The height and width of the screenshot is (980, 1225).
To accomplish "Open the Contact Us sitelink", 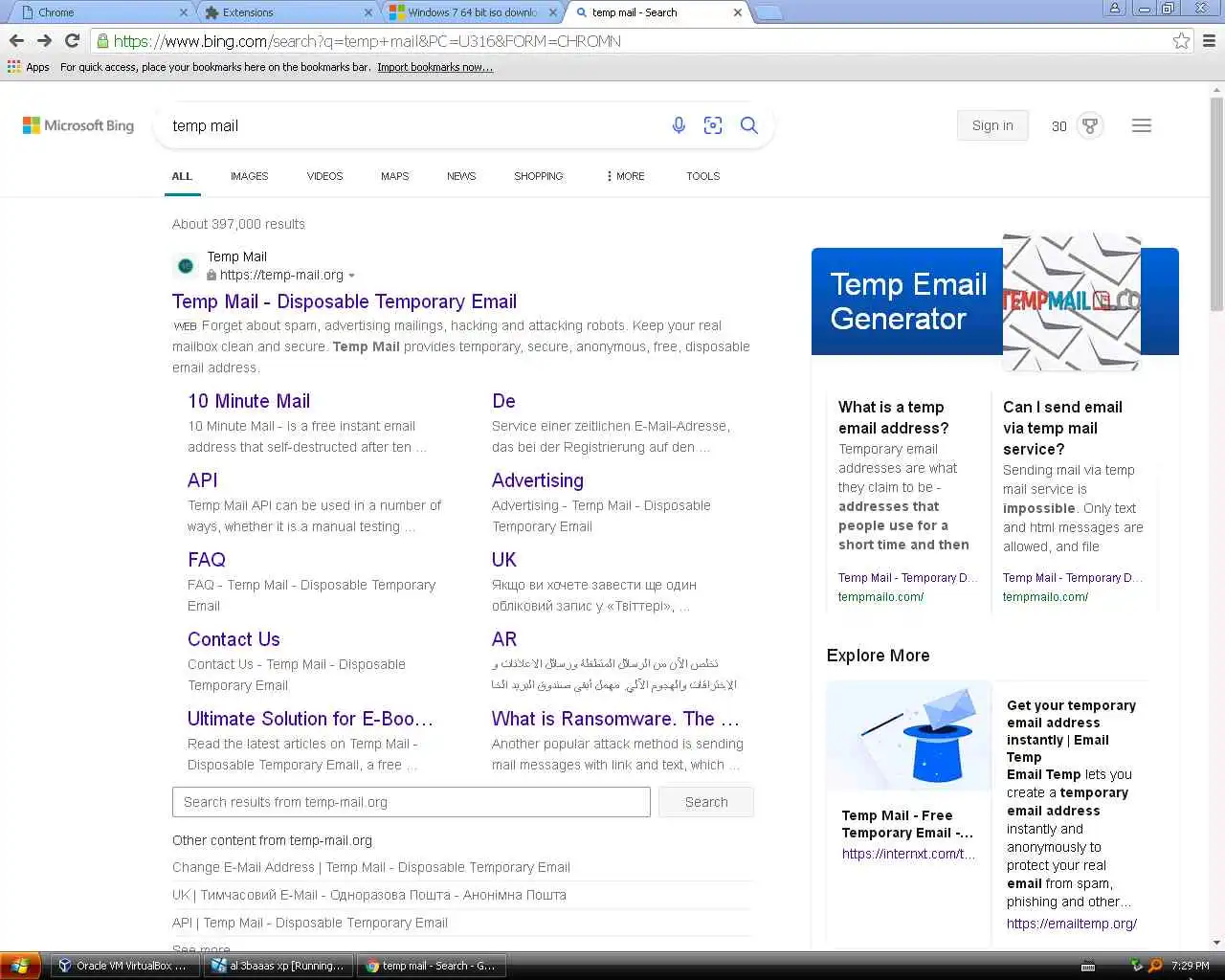I will [234, 639].
